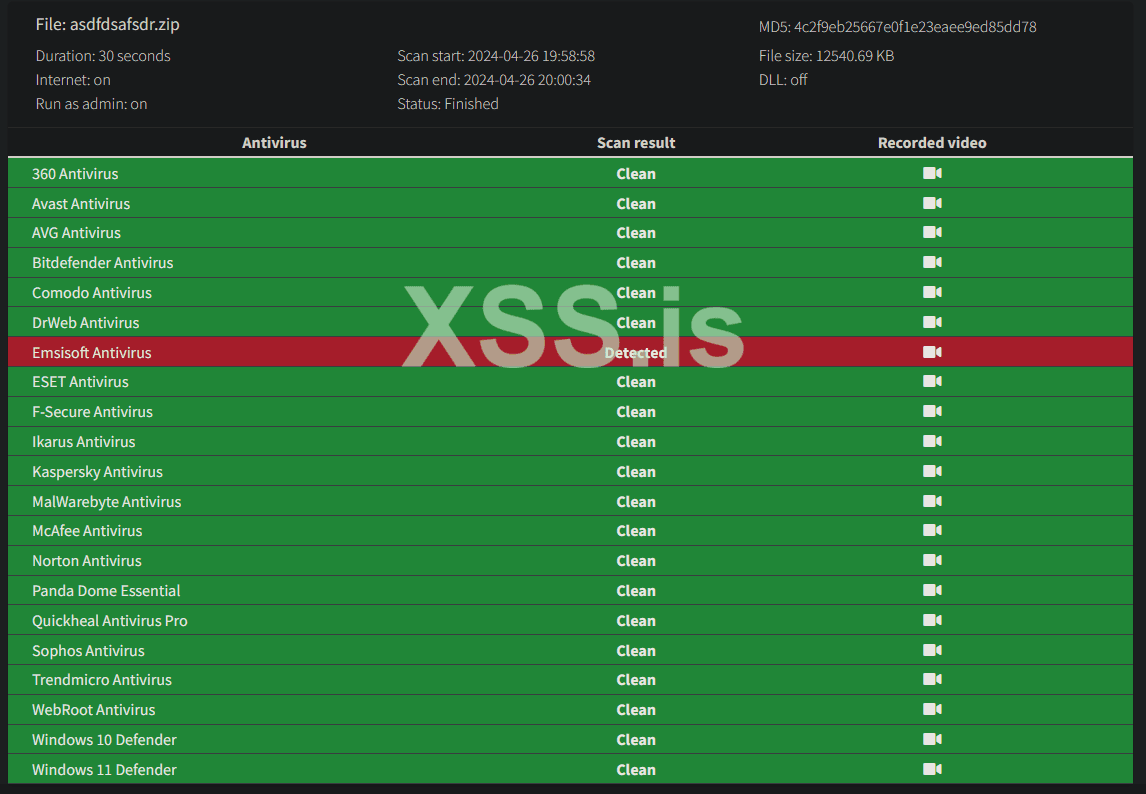Open Windows 10 Defender recorded video
This screenshot has width=1146, height=794.
[x=932, y=740]
